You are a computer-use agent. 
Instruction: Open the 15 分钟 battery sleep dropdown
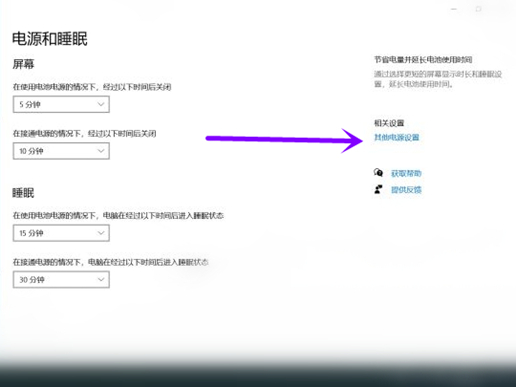[61, 233]
